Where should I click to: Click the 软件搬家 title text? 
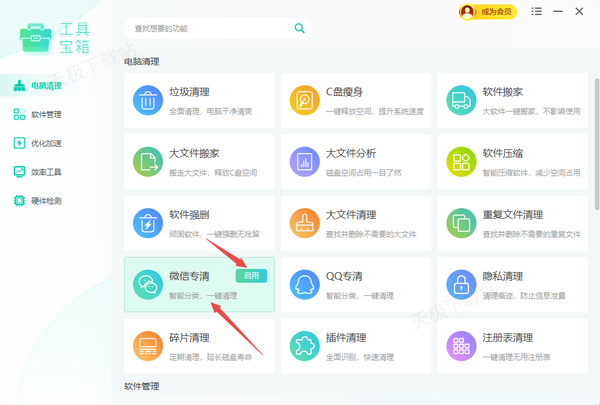tap(502, 92)
